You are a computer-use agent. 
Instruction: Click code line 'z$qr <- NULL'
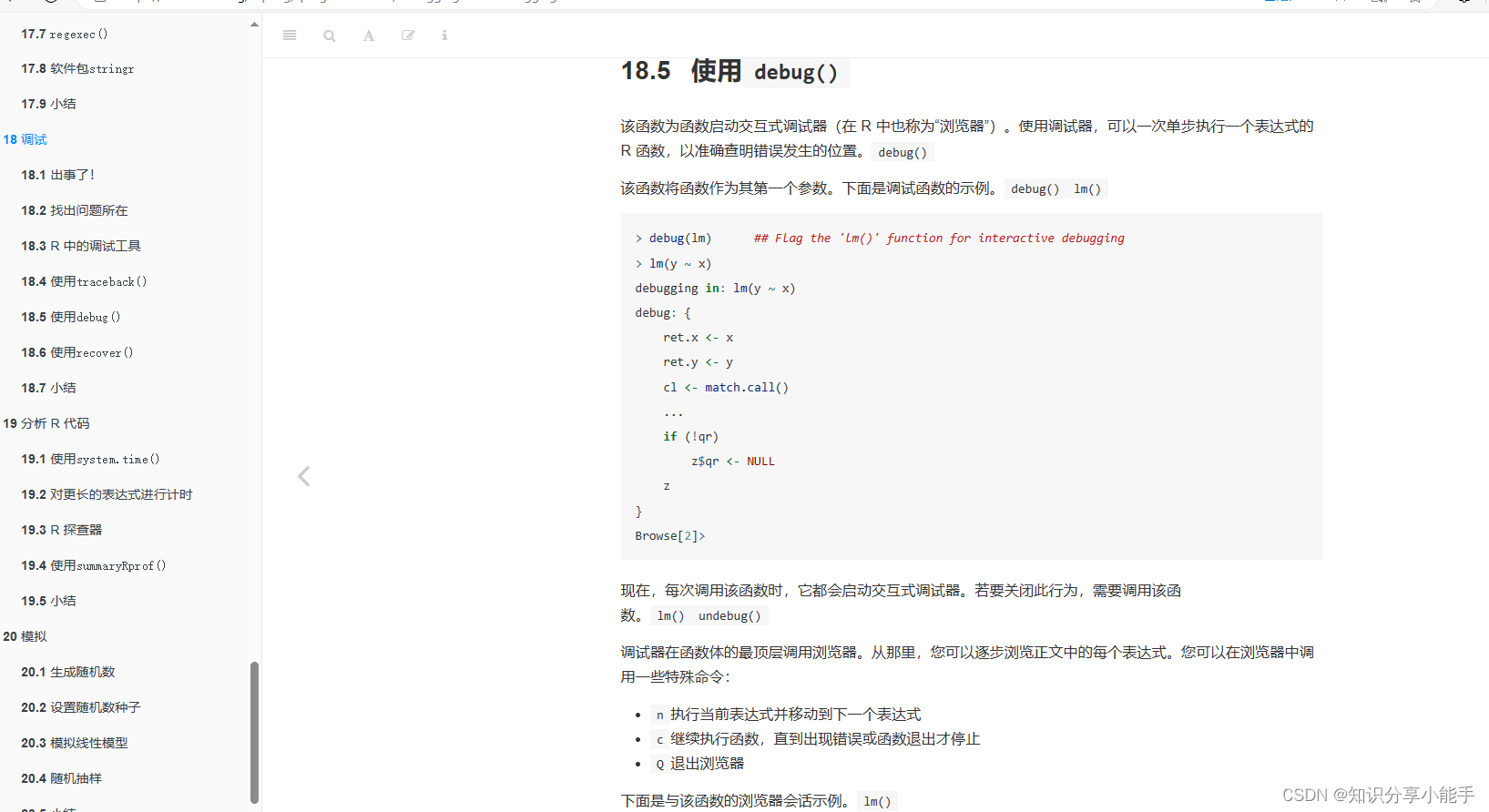click(x=733, y=462)
